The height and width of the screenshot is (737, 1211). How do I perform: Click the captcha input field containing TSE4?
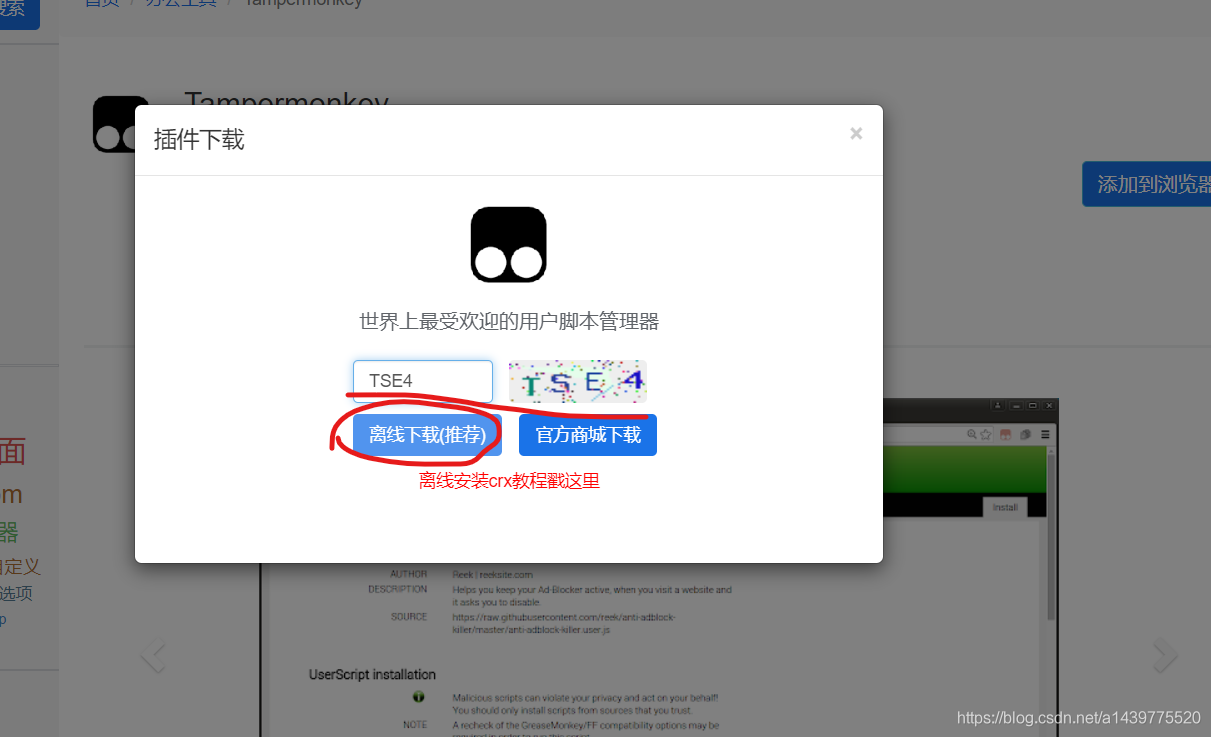(x=423, y=381)
